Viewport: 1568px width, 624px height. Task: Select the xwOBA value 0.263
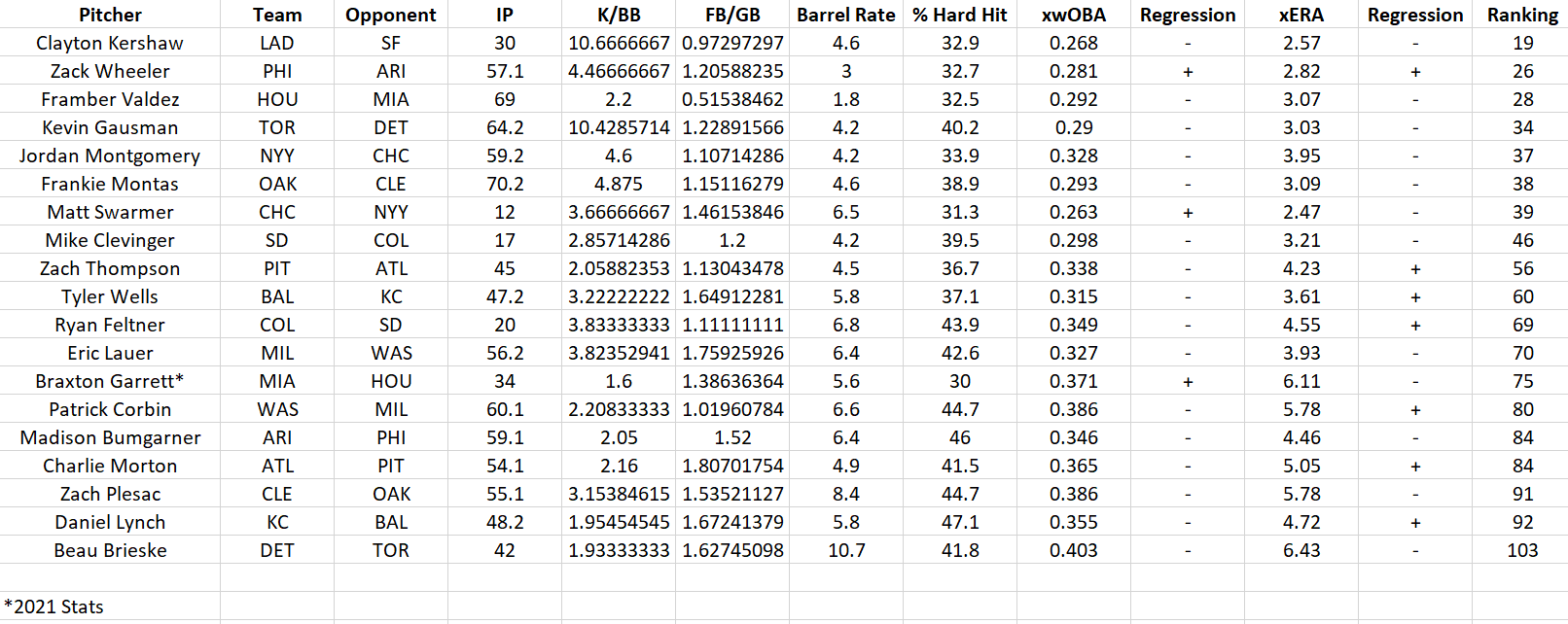click(x=1074, y=212)
